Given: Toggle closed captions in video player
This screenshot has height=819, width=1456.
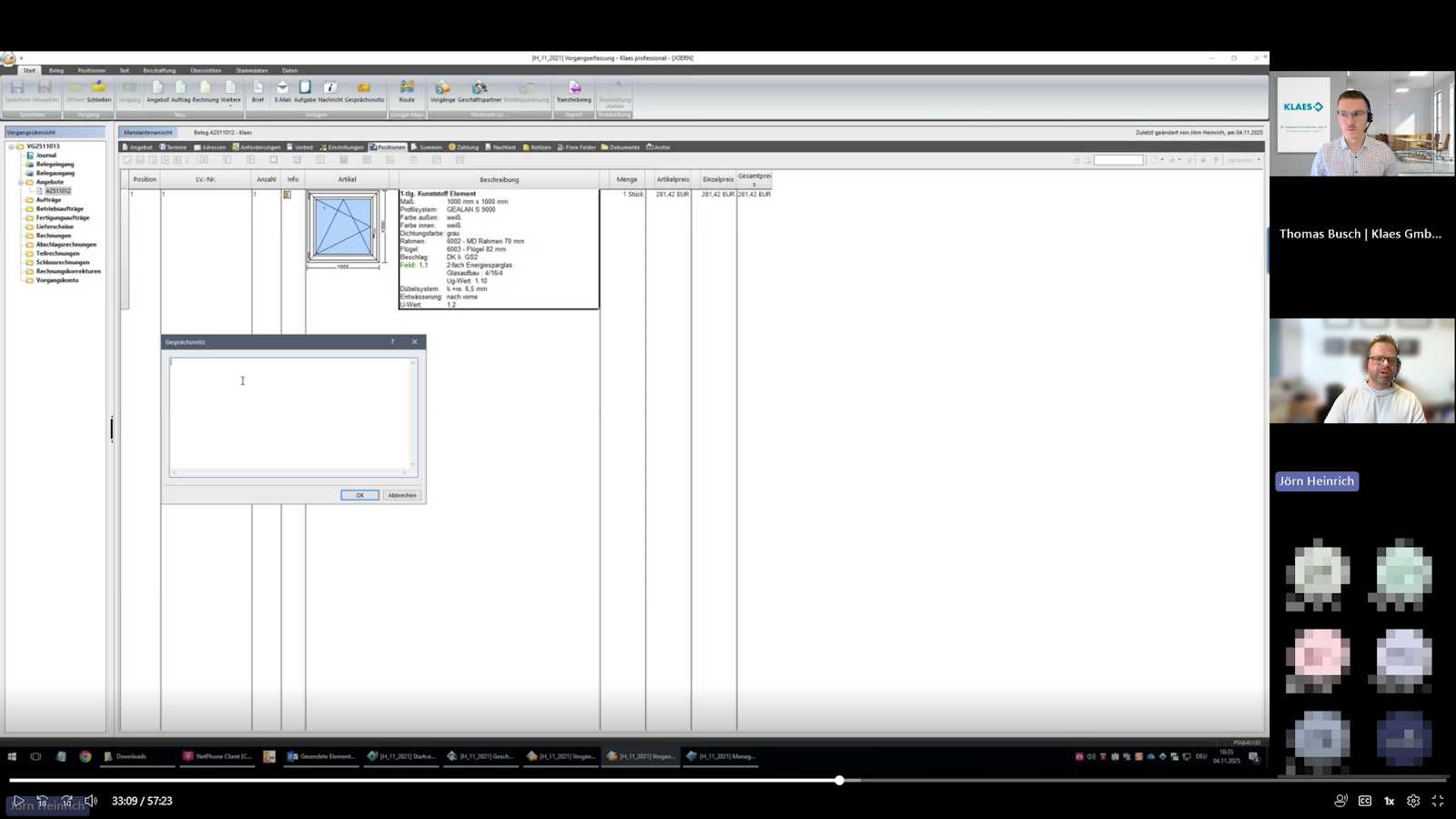Looking at the screenshot, I should coord(1364,801).
